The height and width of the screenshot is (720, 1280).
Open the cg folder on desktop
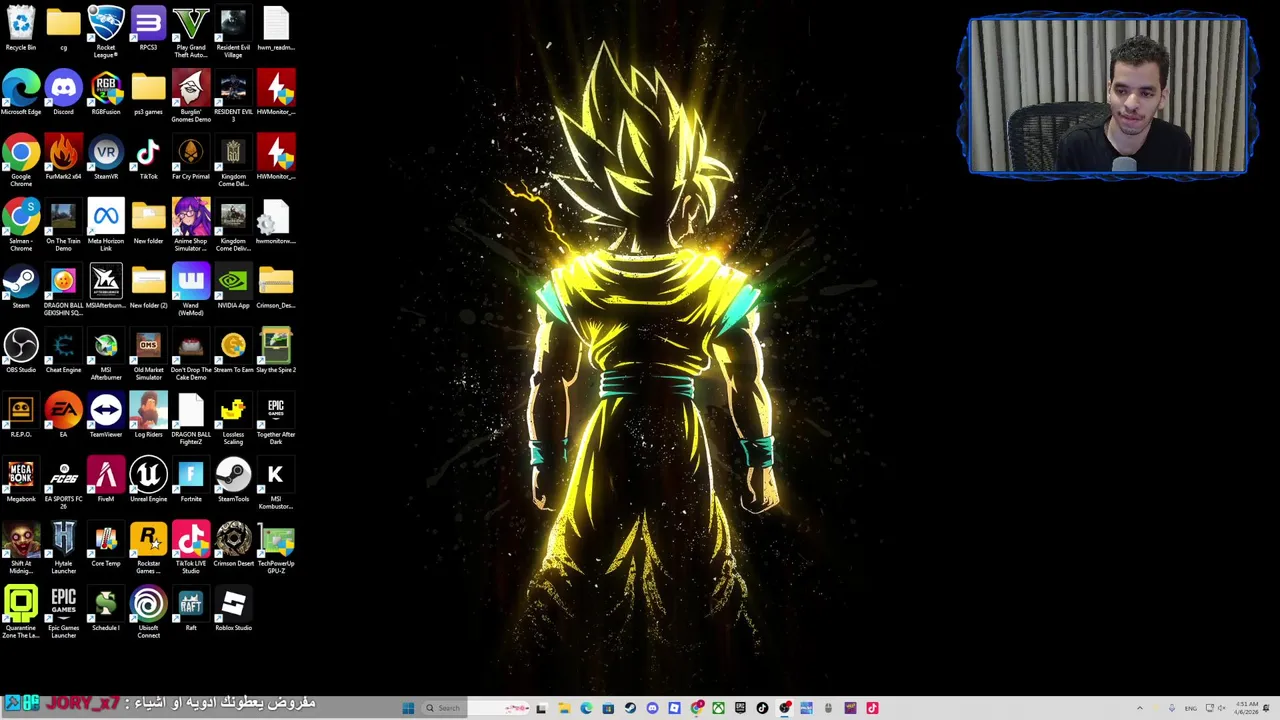tap(63, 28)
